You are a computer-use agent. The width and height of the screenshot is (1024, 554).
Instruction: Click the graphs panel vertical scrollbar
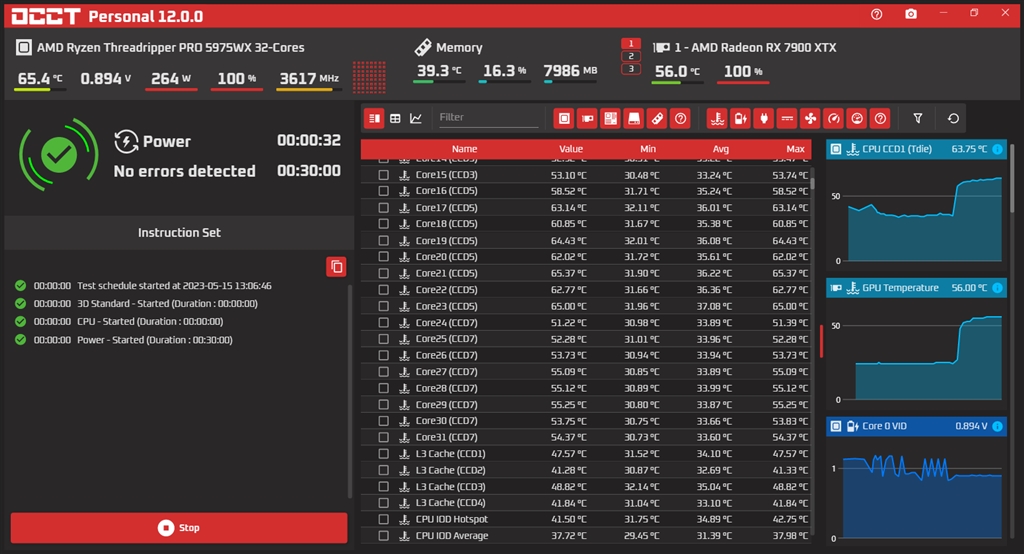coord(1013,178)
